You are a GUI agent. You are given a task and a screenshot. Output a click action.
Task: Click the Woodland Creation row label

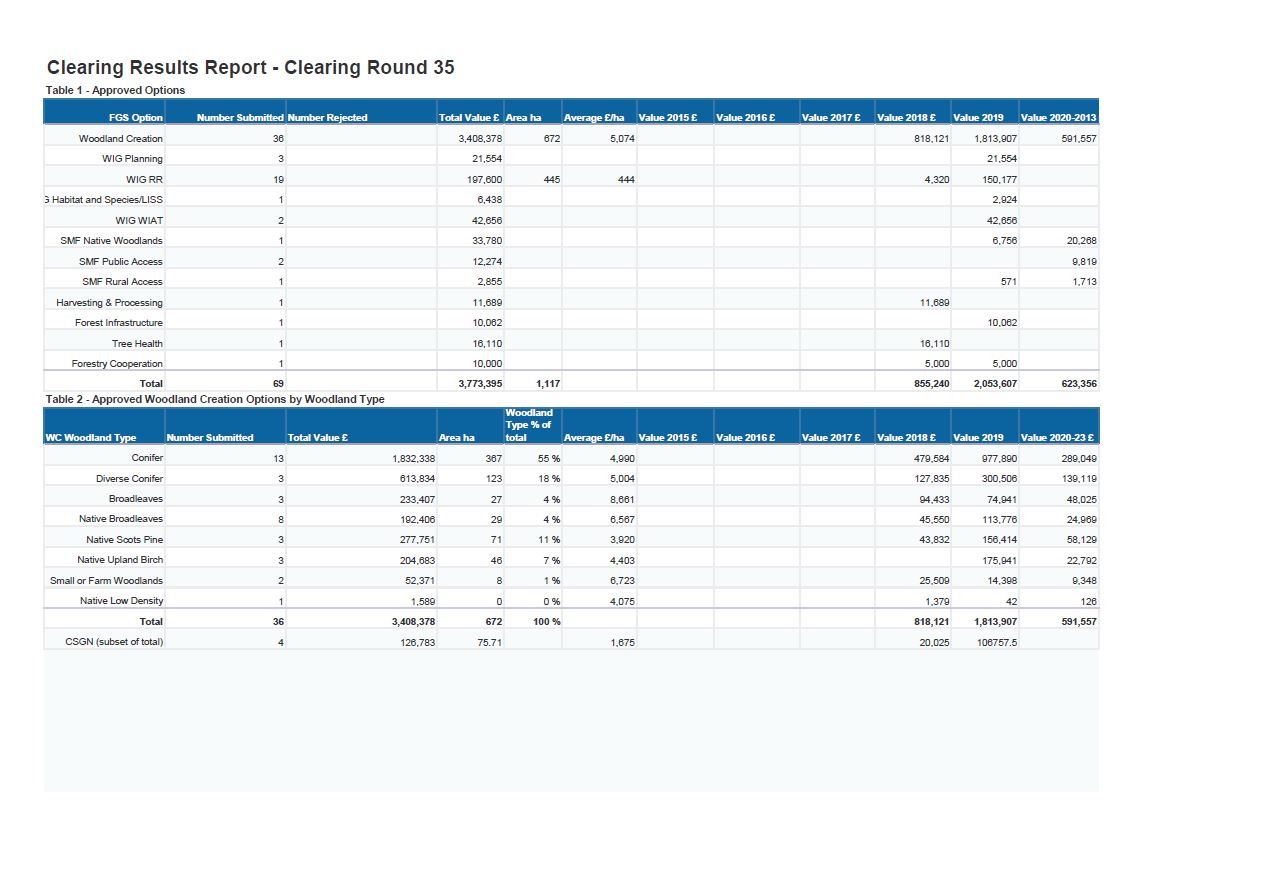click(x=121, y=139)
